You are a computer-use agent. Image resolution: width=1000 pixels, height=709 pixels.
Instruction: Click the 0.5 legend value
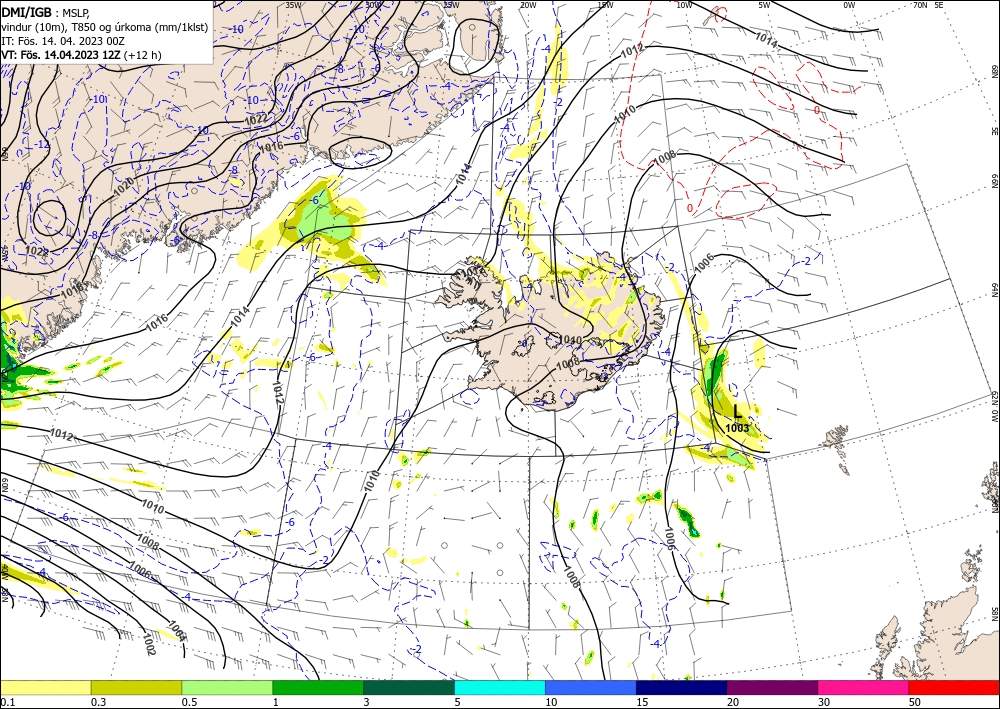click(189, 702)
